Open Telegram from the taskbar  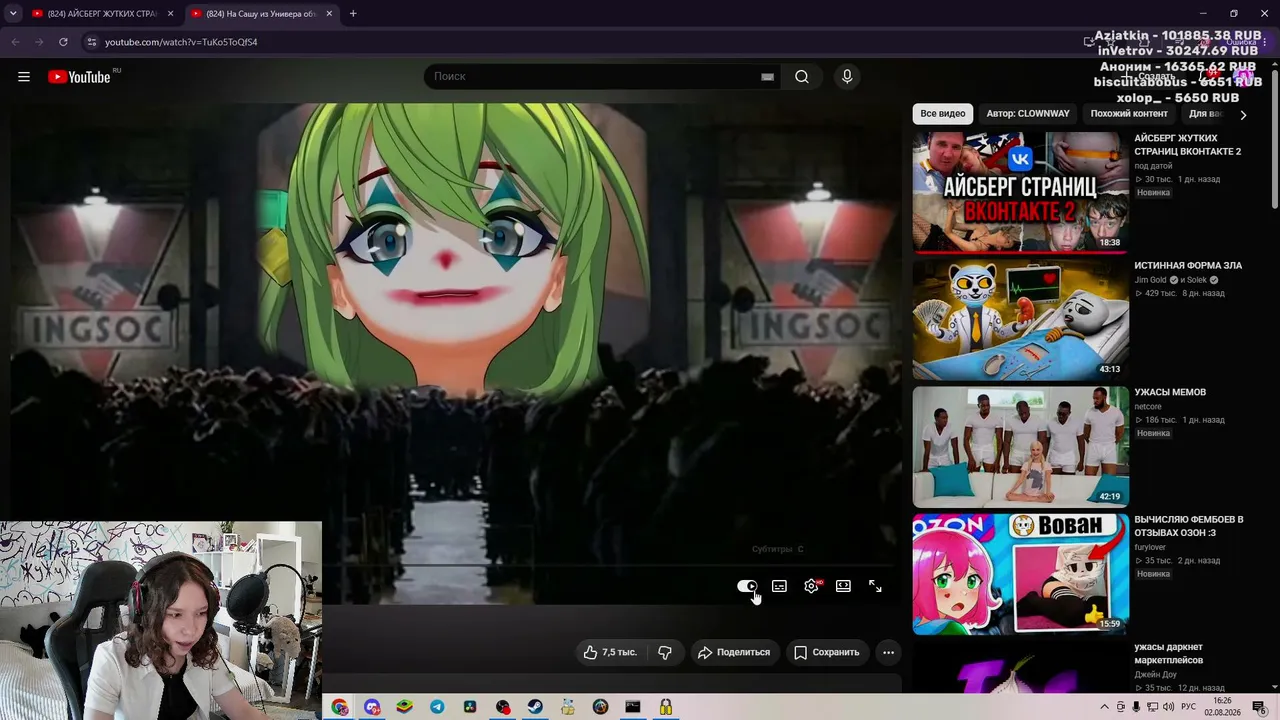point(437,707)
